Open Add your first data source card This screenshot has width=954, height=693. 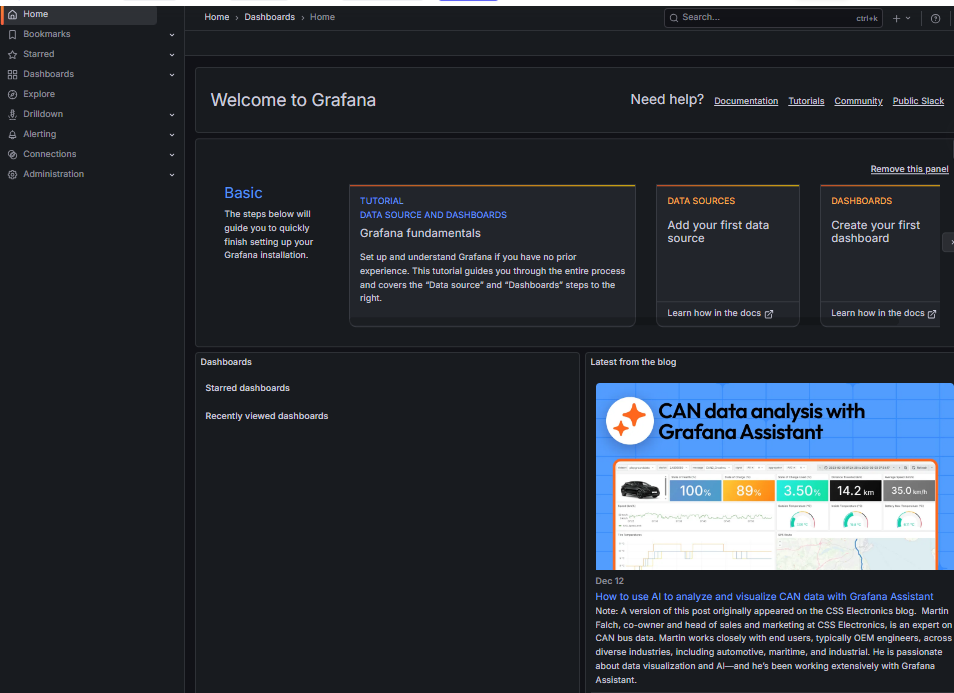[x=728, y=256]
